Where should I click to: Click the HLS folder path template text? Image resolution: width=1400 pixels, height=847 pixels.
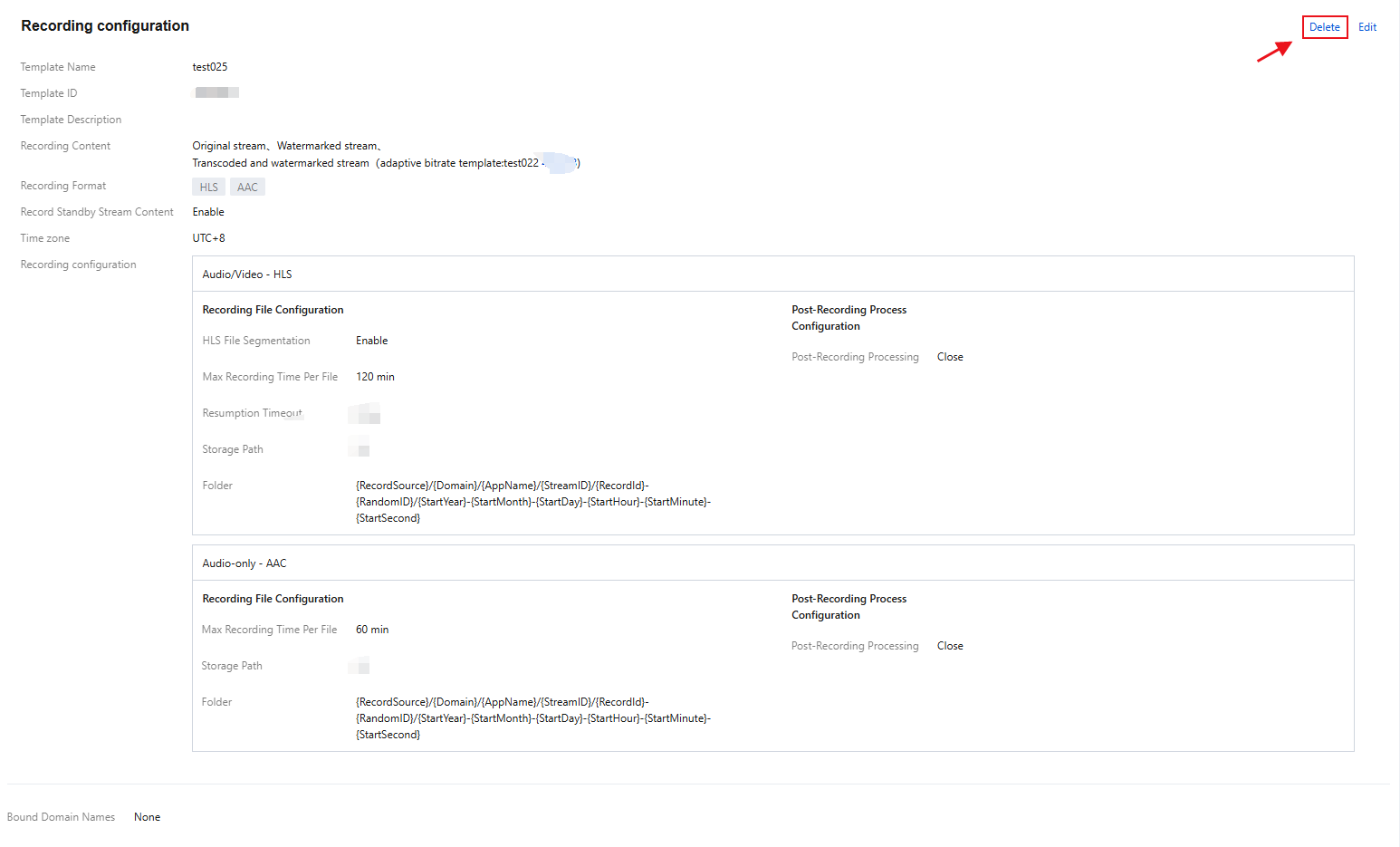point(532,502)
